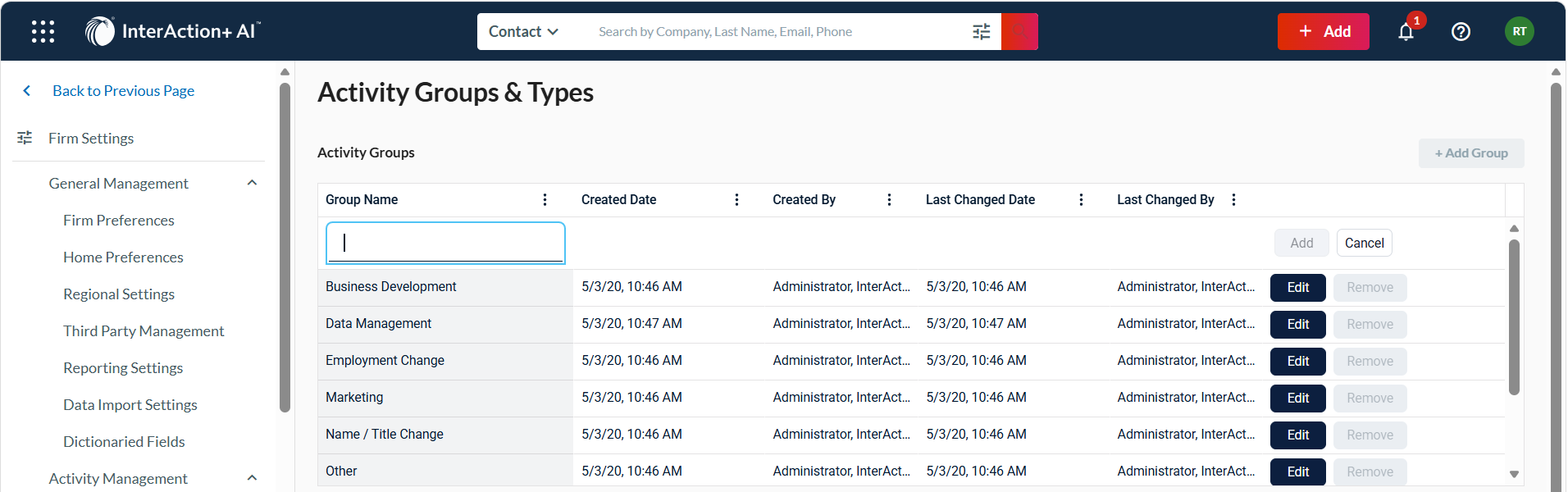The width and height of the screenshot is (1568, 492).
Task: Remove the Marketing group
Action: tap(1370, 398)
